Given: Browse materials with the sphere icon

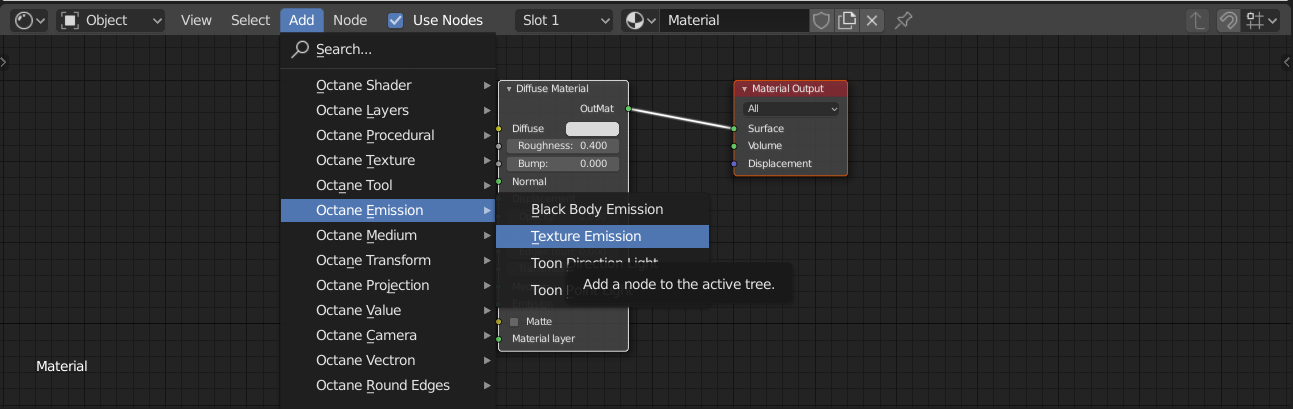Looking at the screenshot, I should tap(639, 20).
